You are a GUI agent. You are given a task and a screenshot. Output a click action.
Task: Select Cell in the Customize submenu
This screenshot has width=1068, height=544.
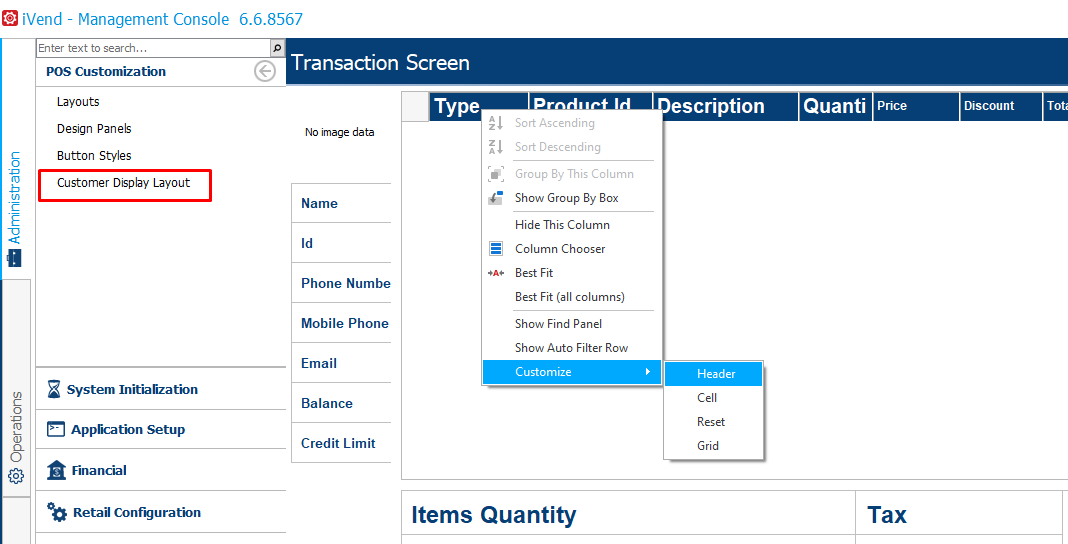(714, 398)
